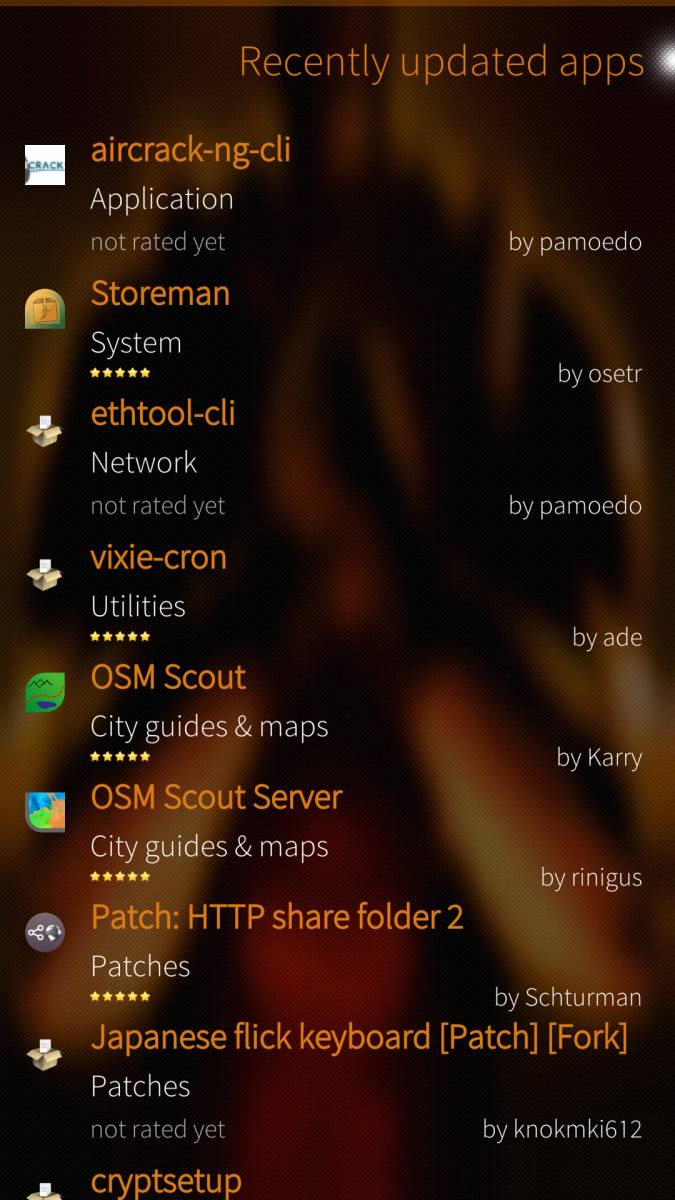Image resolution: width=675 pixels, height=1200 pixels.
Task: Select the HTTP share folder patch icon
Action: coord(45,933)
